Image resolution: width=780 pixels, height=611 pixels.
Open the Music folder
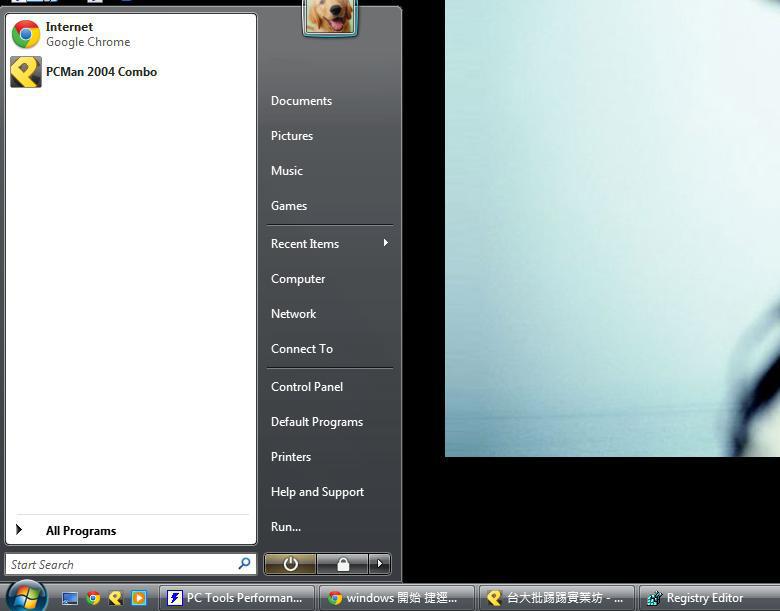tap(287, 171)
